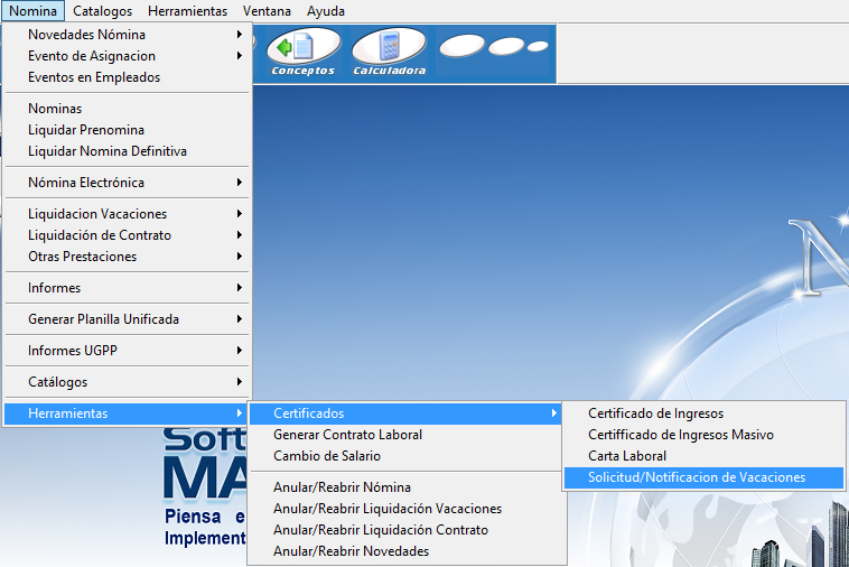The width and height of the screenshot is (849, 567).
Task: Select Anular/Reabrir Nómina
Action: click(406, 487)
